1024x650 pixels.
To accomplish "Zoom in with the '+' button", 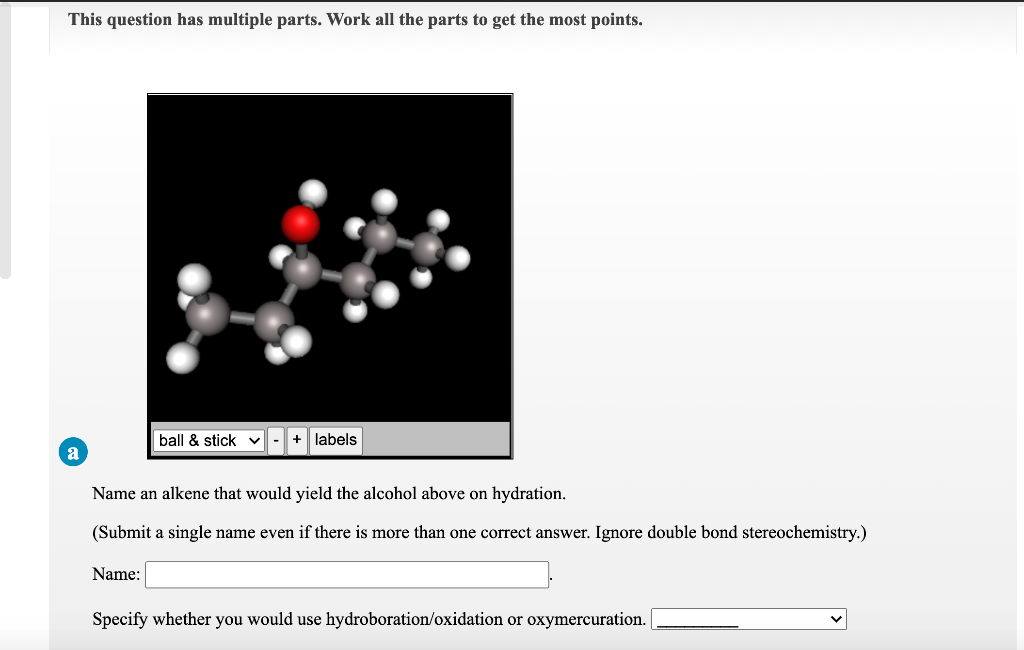I will pyautogui.click(x=295, y=440).
